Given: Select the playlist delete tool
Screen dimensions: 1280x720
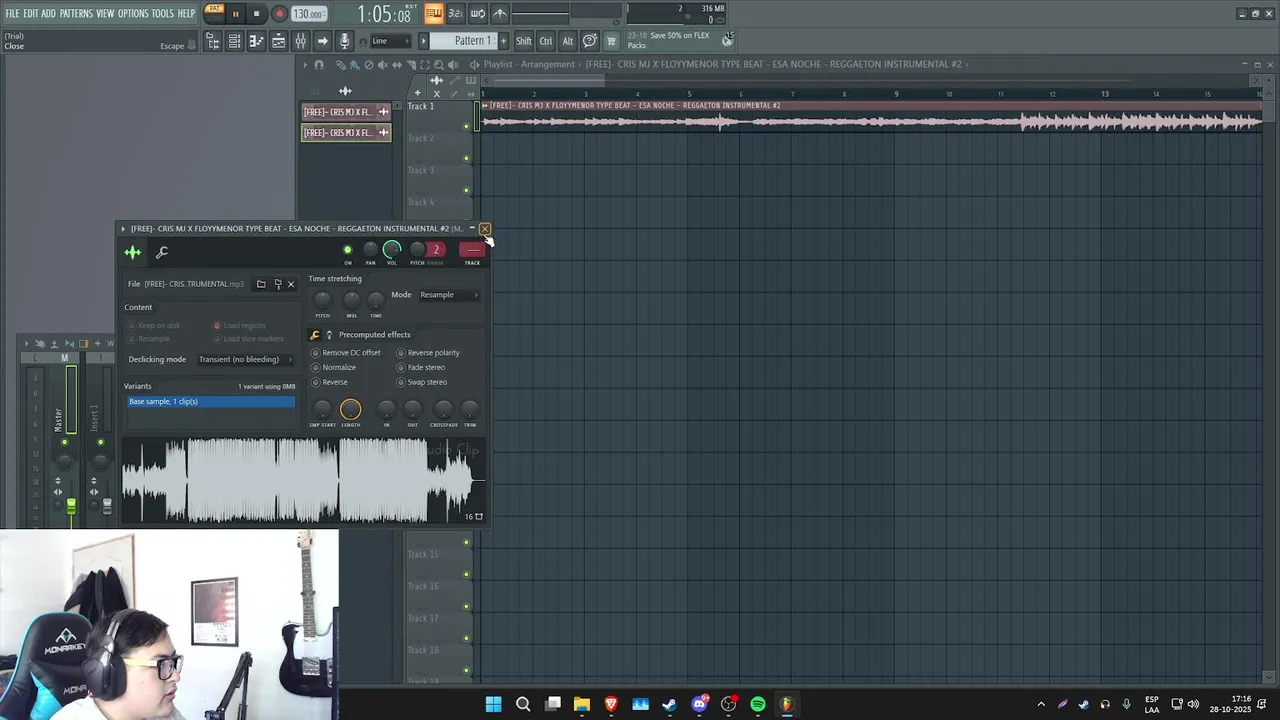Looking at the screenshot, I should coord(369,65).
